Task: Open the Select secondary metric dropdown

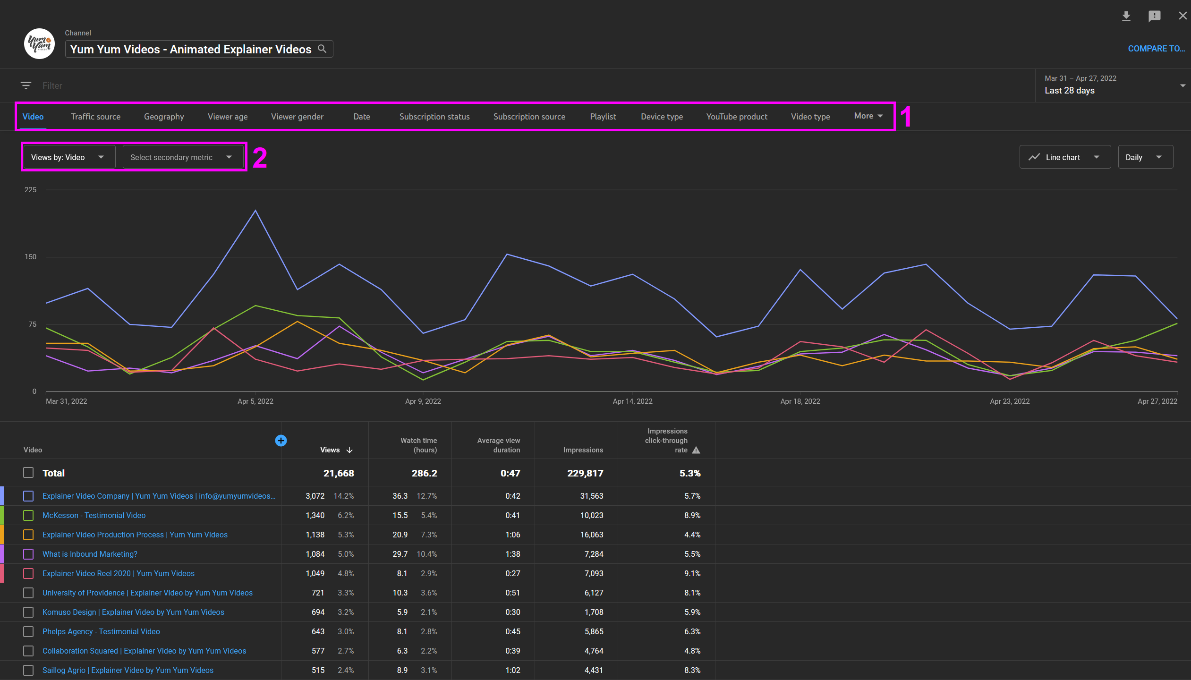Action: click(x=181, y=157)
